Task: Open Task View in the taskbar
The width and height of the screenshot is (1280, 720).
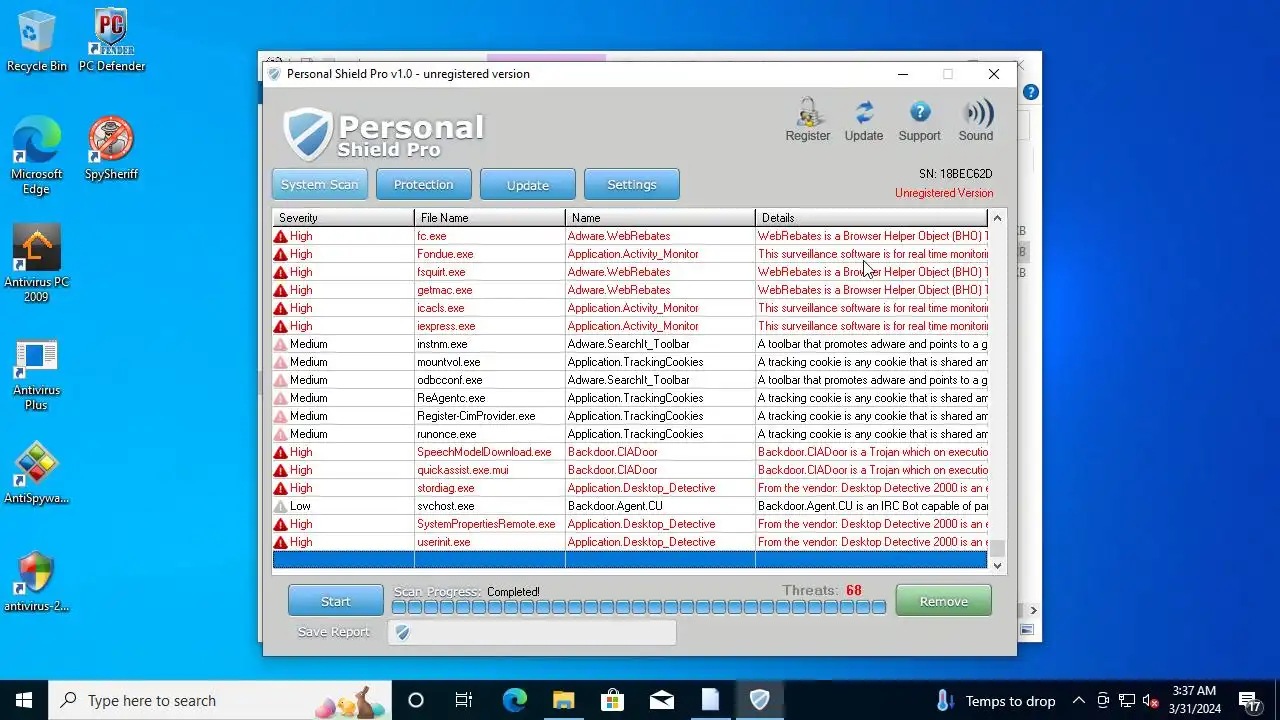Action: point(464,700)
